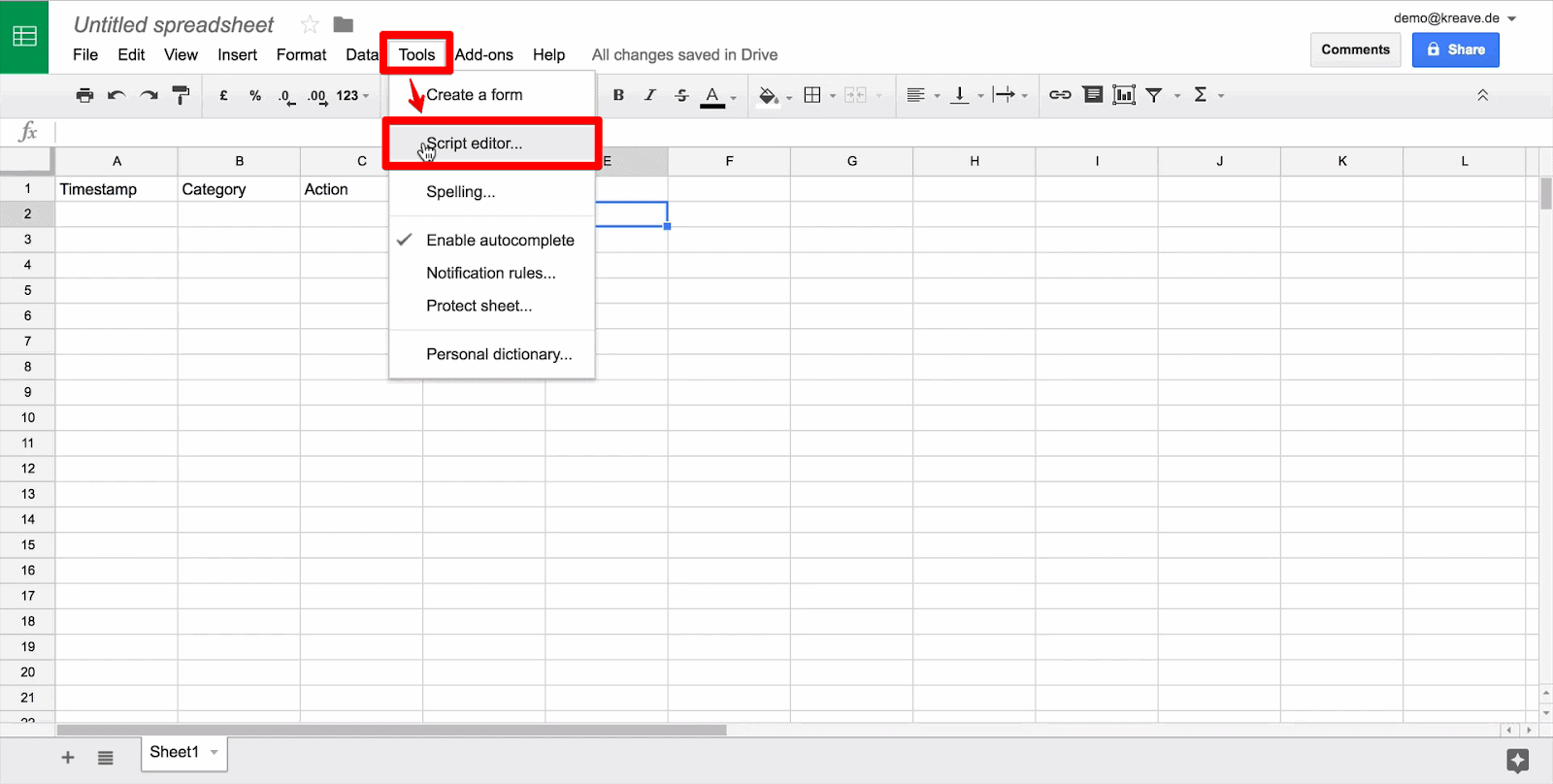Toggle italic formatting
Screen dimensions: 1553x784
(650, 95)
